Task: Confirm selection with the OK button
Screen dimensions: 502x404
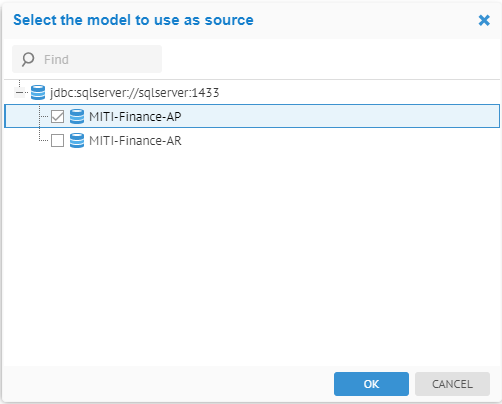Action: (x=371, y=384)
